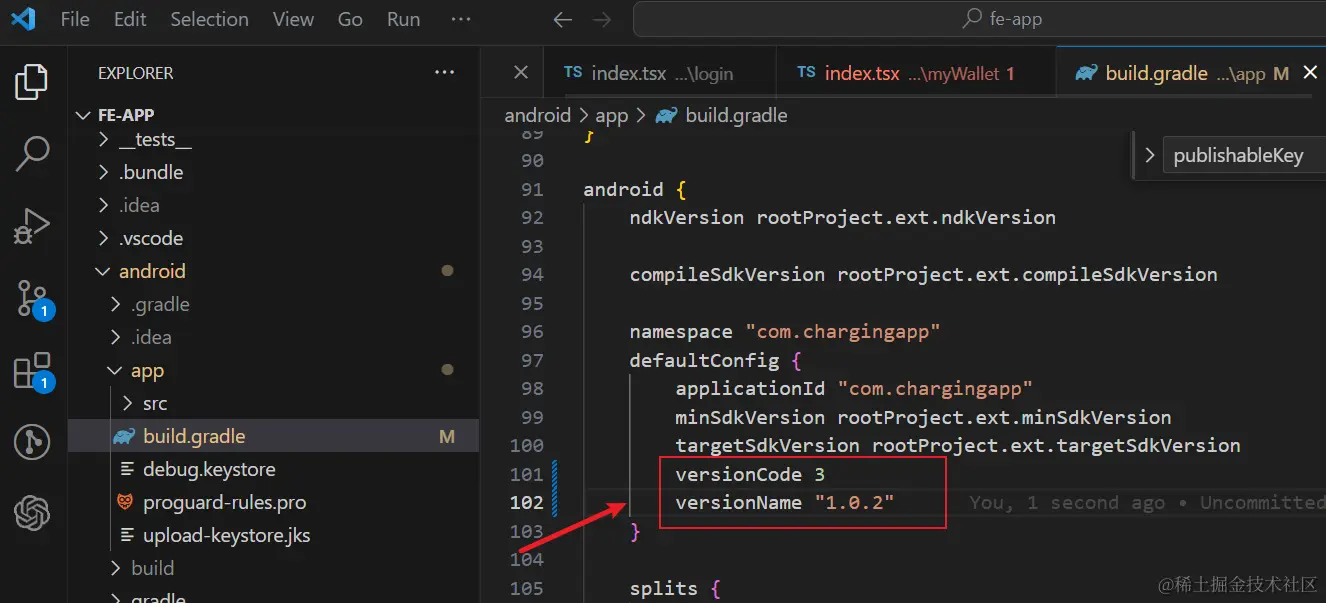Click the EXPLORER panel title
Image resolution: width=1326 pixels, height=603 pixels.
tap(135, 73)
